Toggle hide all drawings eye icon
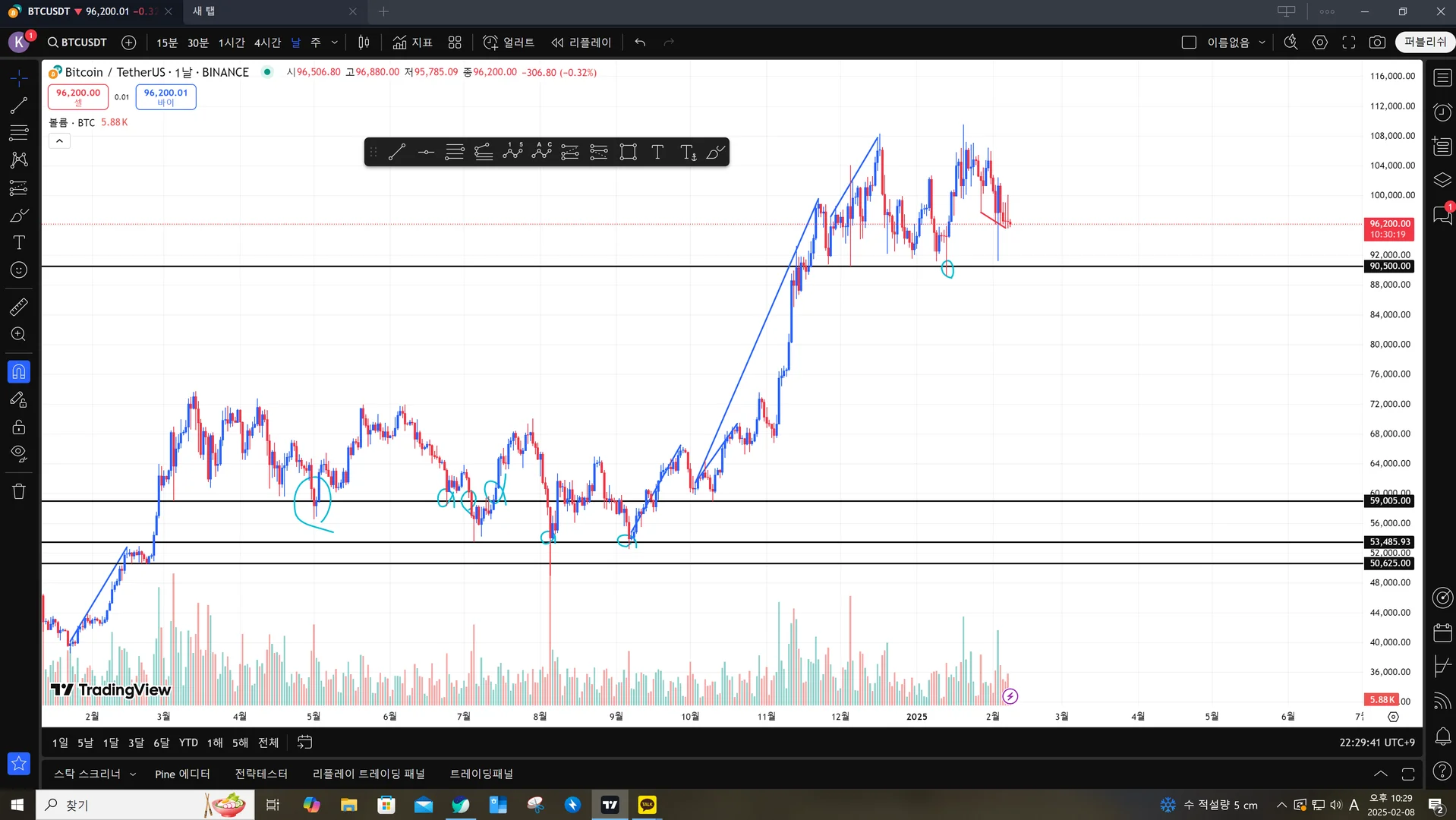This screenshot has width=1456, height=820. tap(19, 454)
